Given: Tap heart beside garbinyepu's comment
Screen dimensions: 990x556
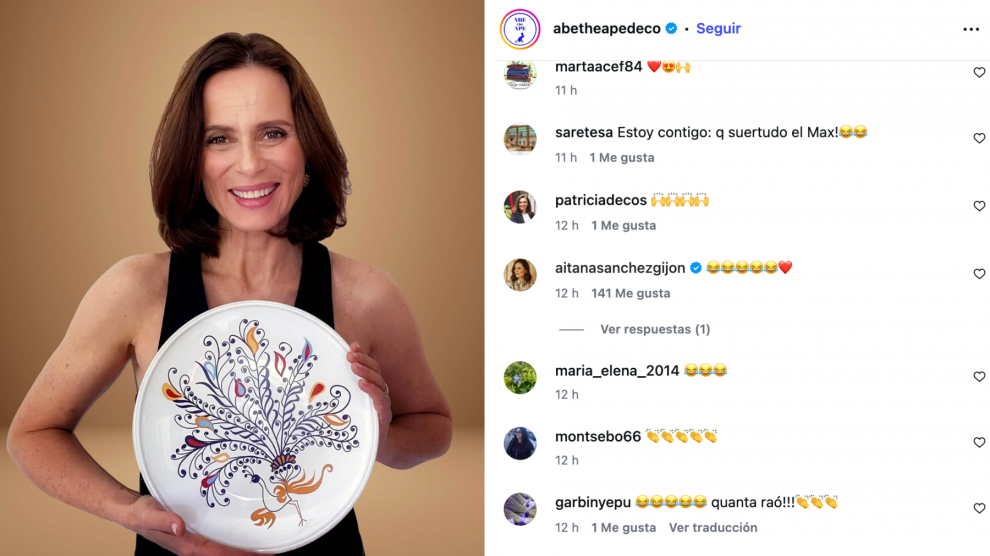Looking at the screenshot, I should coord(979,509).
